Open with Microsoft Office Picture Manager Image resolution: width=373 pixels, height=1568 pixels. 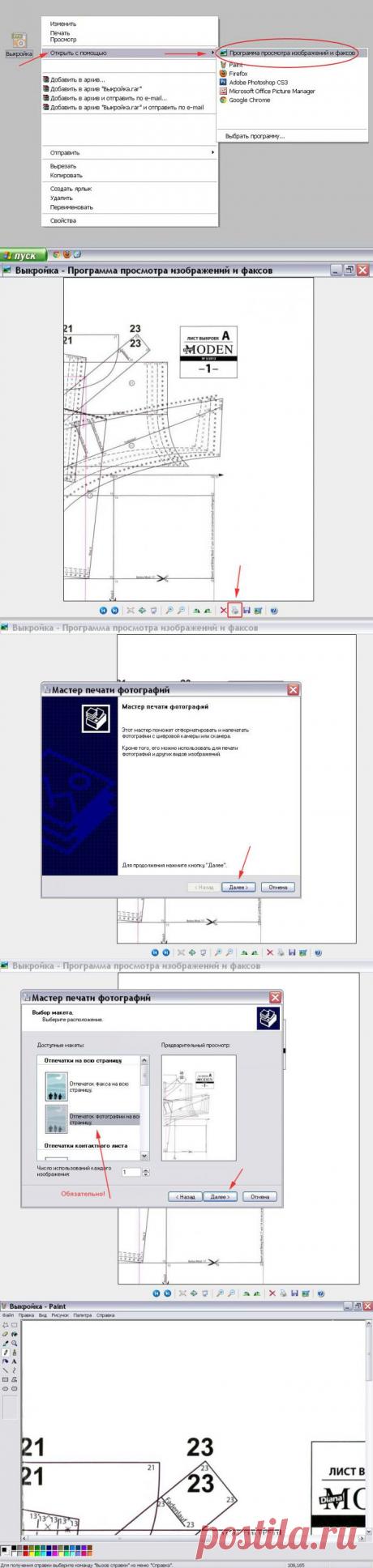[x=272, y=92]
